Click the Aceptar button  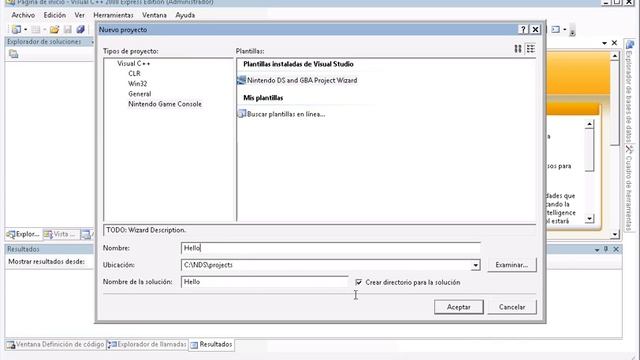coord(459,307)
